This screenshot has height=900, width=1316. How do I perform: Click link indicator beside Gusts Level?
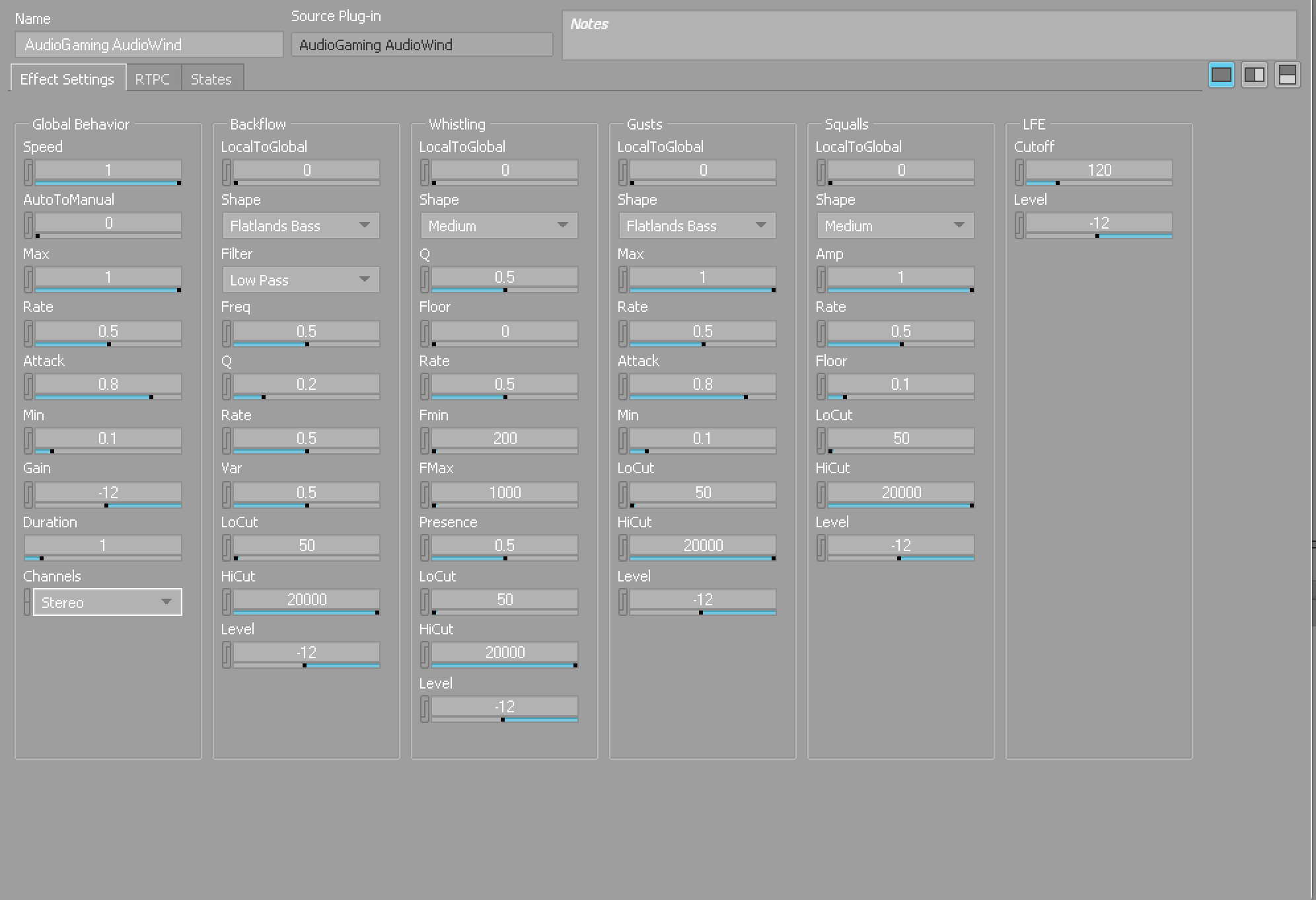pyautogui.click(x=623, y=601)
